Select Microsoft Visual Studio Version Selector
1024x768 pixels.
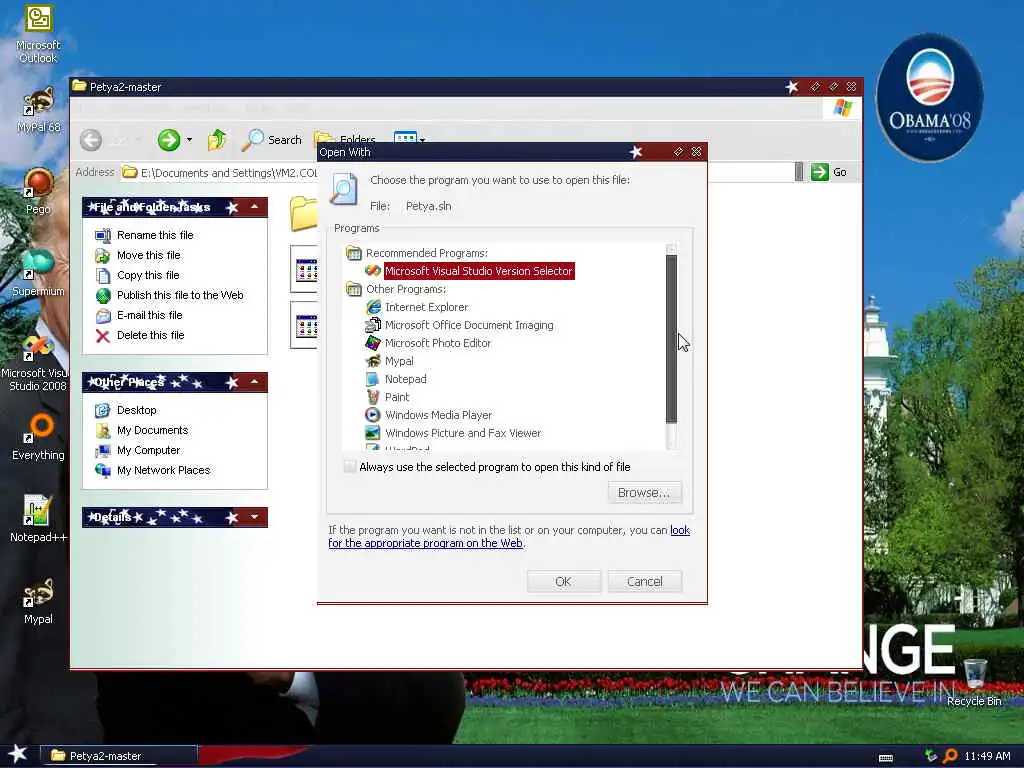coord(479,271)
